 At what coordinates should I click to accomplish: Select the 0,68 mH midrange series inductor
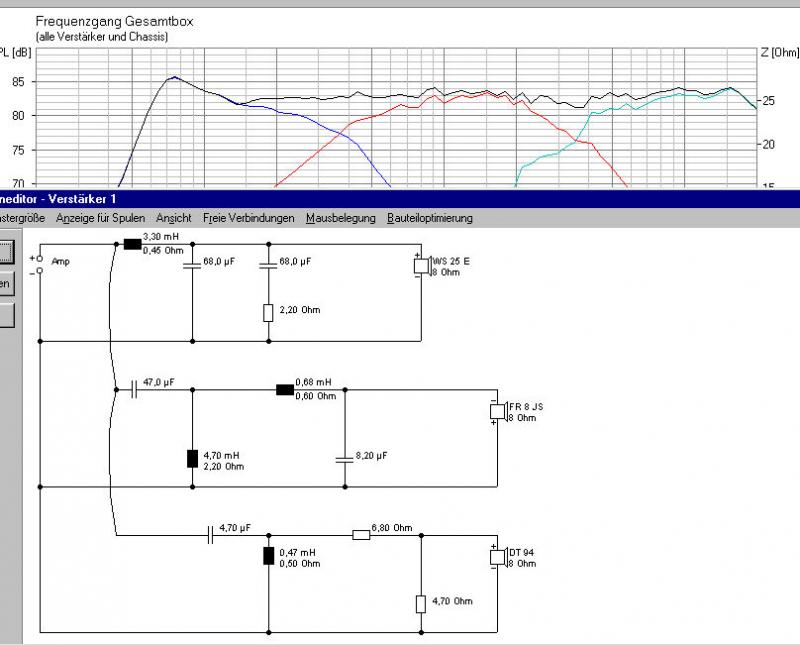point(284,389)
